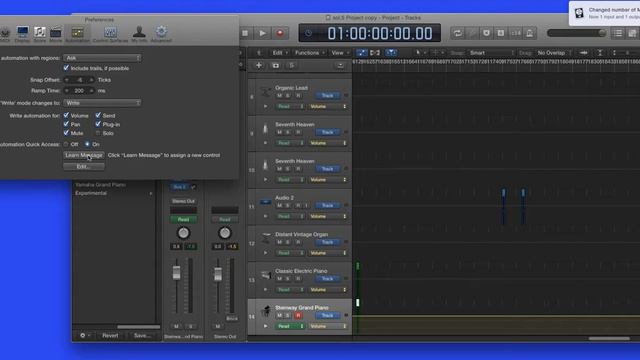Decrease the Snap Offset stepper arrow
Viewport: 640px width, 360px height.
click(x=67, y=80)
